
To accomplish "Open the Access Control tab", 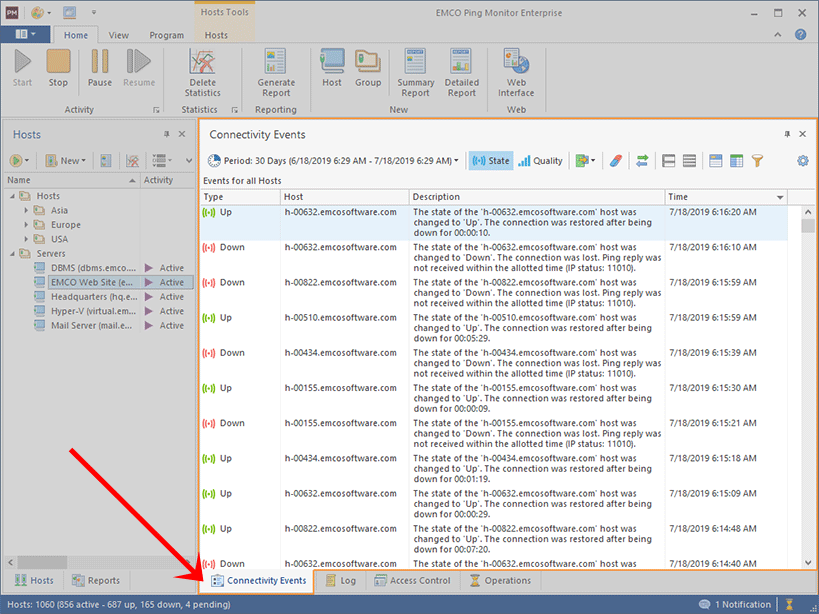I will (x=413, y=581).
